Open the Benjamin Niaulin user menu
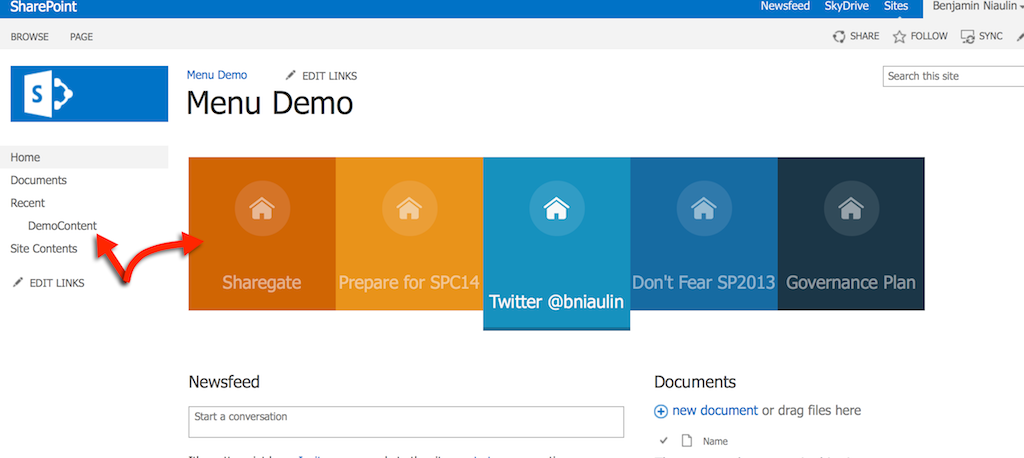 pos(977,7)
